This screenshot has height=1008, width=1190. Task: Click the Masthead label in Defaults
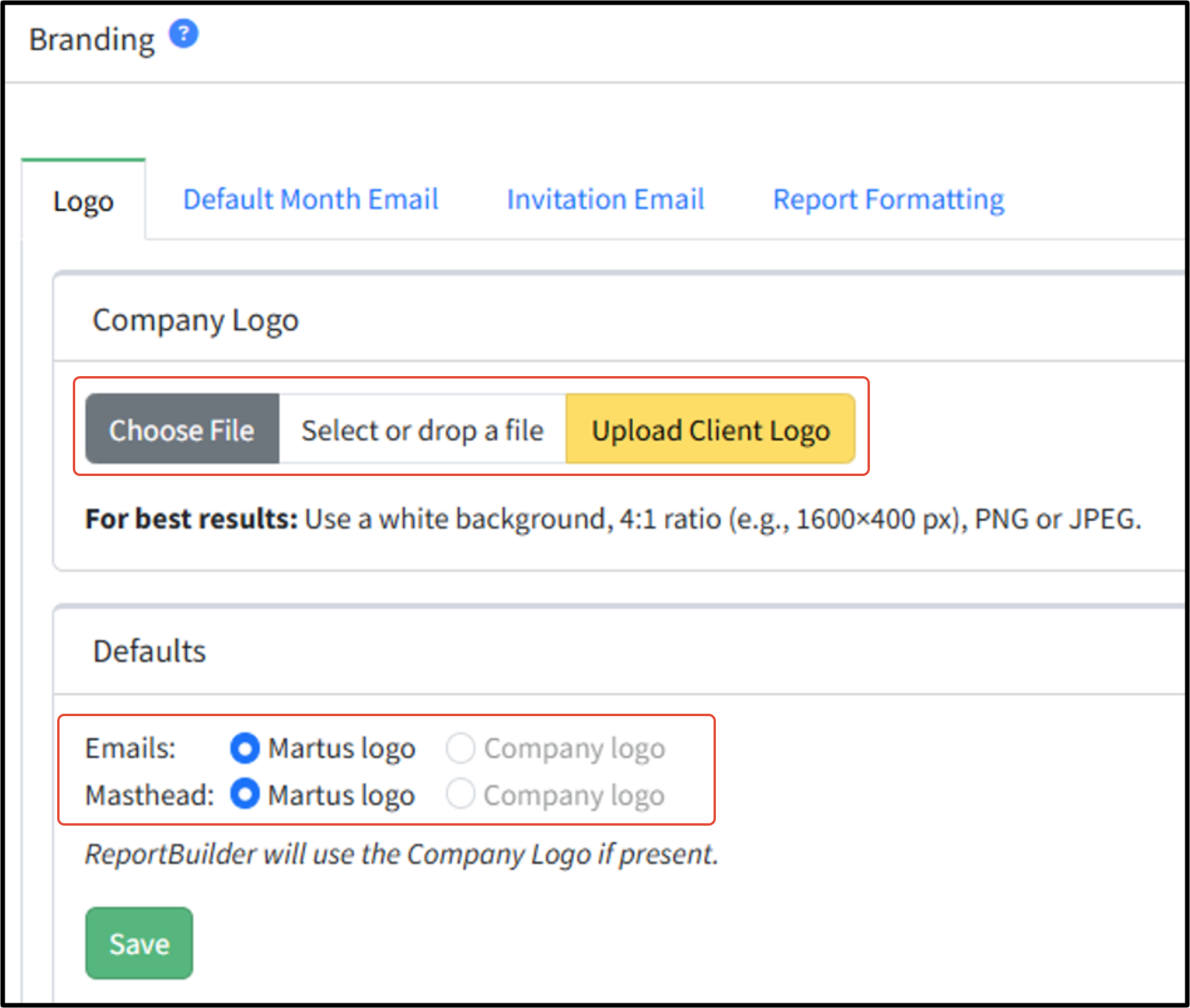click(150, 794)
